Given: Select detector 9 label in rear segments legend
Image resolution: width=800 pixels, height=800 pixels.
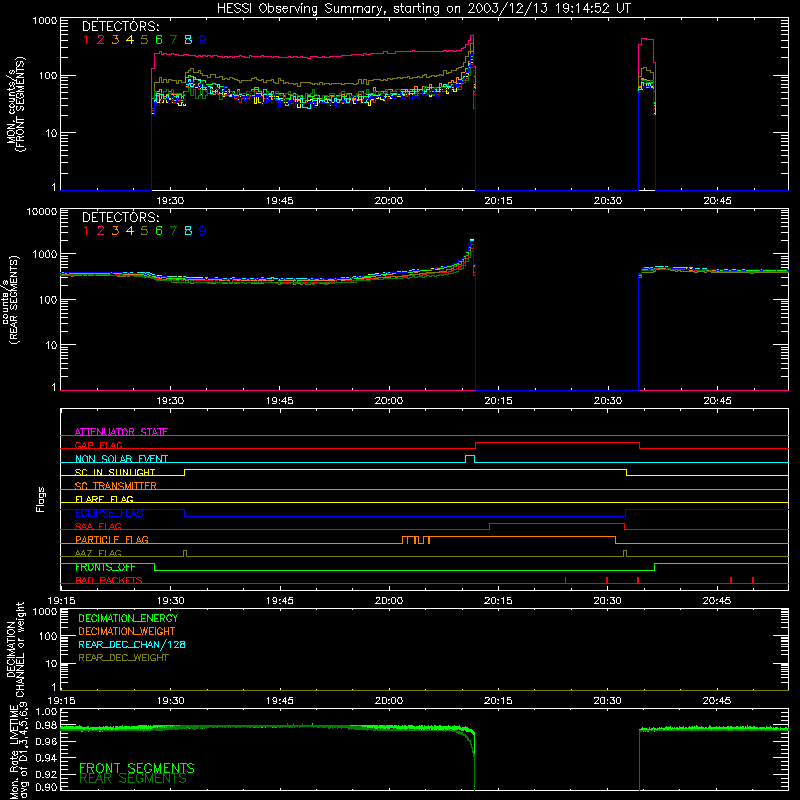Looking at the screenshot, I should (x=203, y=231).
